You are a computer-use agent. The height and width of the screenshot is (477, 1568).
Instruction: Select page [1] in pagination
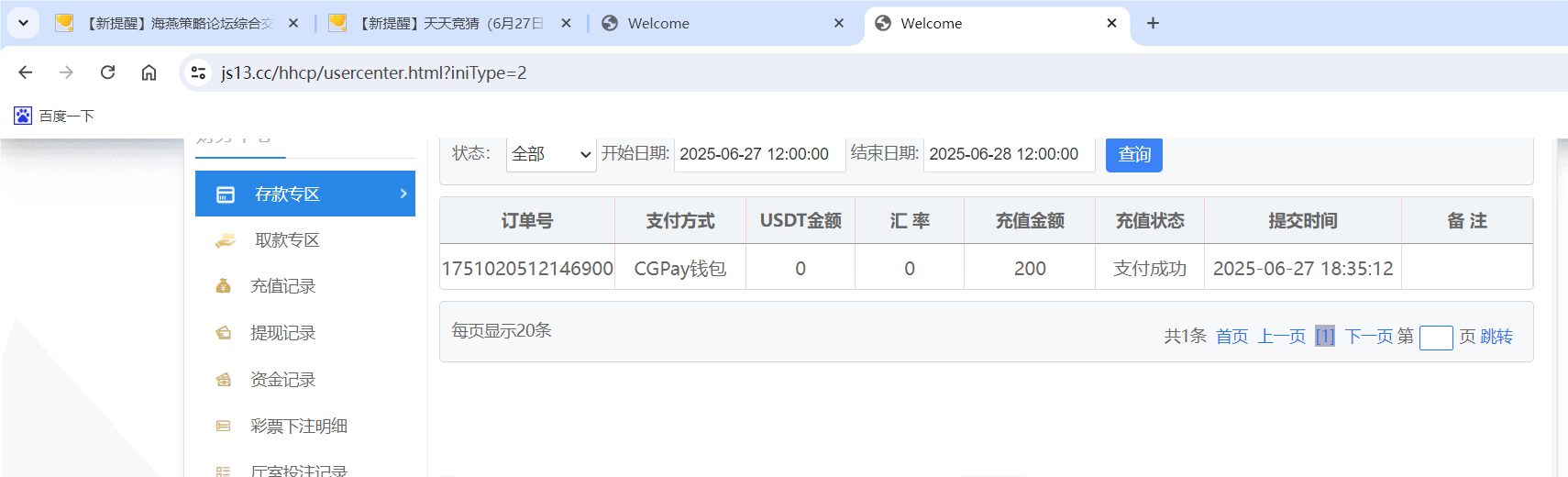tap(1325, 337)
